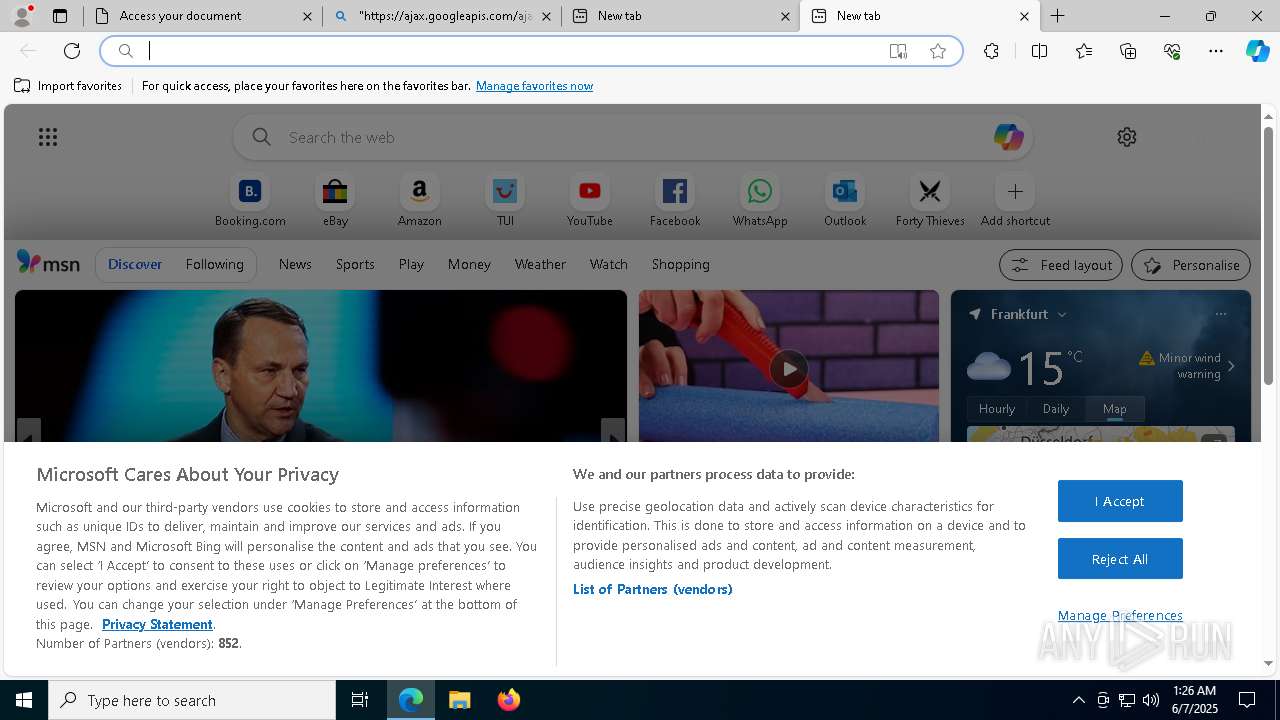Open a new tab with the plus button
Viewport: 1280px width, 720px height.
[x=1057, y=16]
